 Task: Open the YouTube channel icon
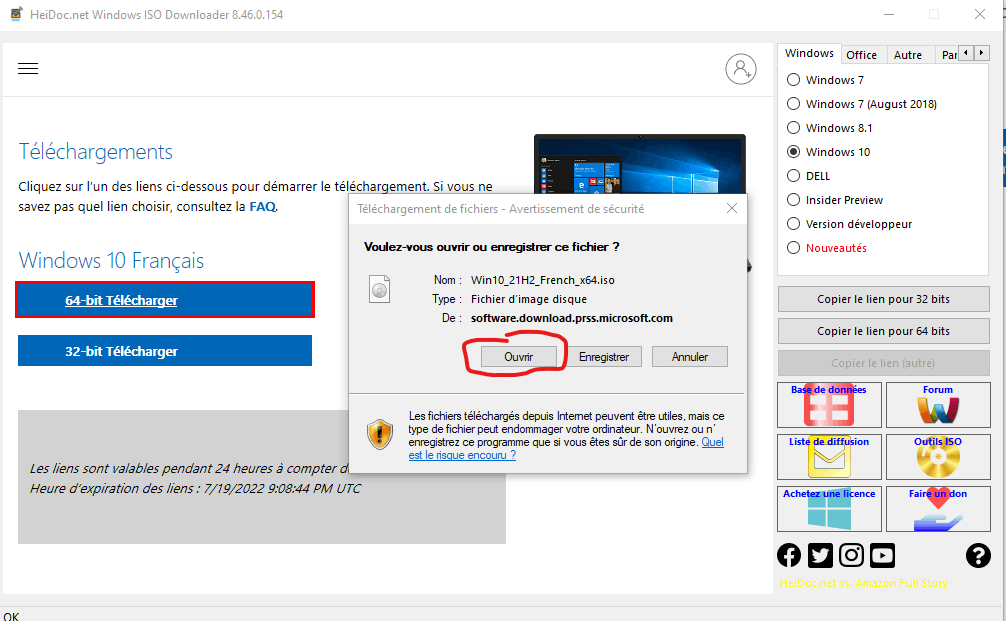(882, 555)
